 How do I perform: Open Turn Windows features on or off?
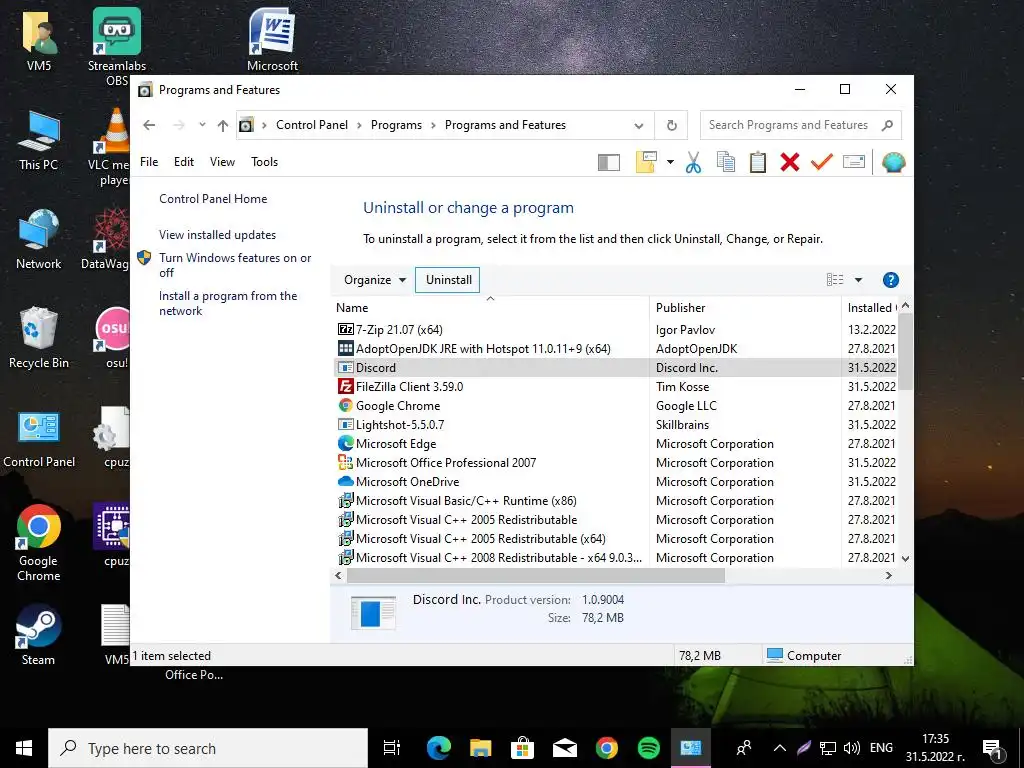tap(234, 265)
